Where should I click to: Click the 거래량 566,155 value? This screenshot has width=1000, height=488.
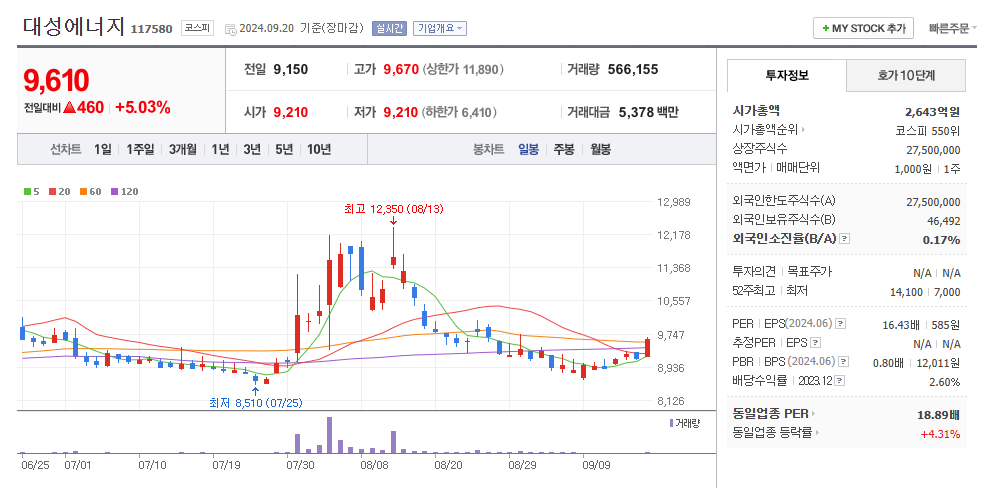[x=633, y=70]
